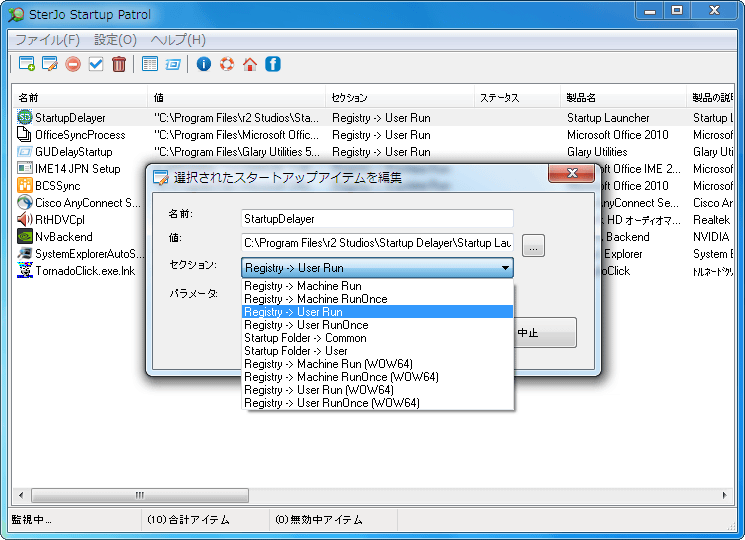The image size is (745, 540).
Task: Click the SterJo Startup Patrol title bar icon
Action: (16, 14)
